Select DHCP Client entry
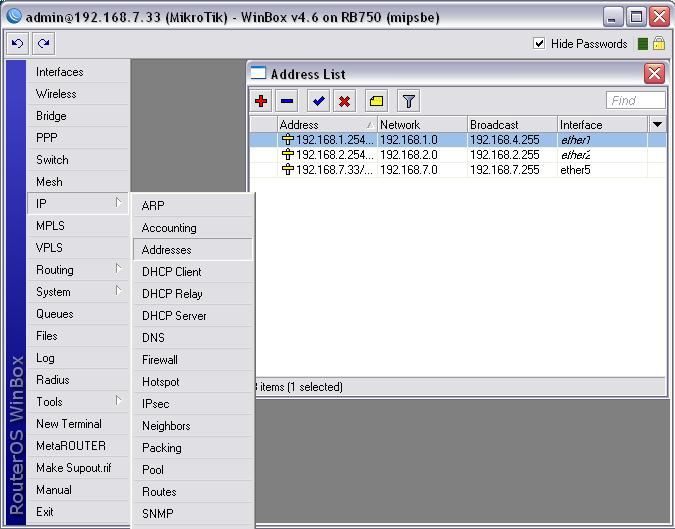675x529 pixels. pyautogui.click(x=193, y=272)
